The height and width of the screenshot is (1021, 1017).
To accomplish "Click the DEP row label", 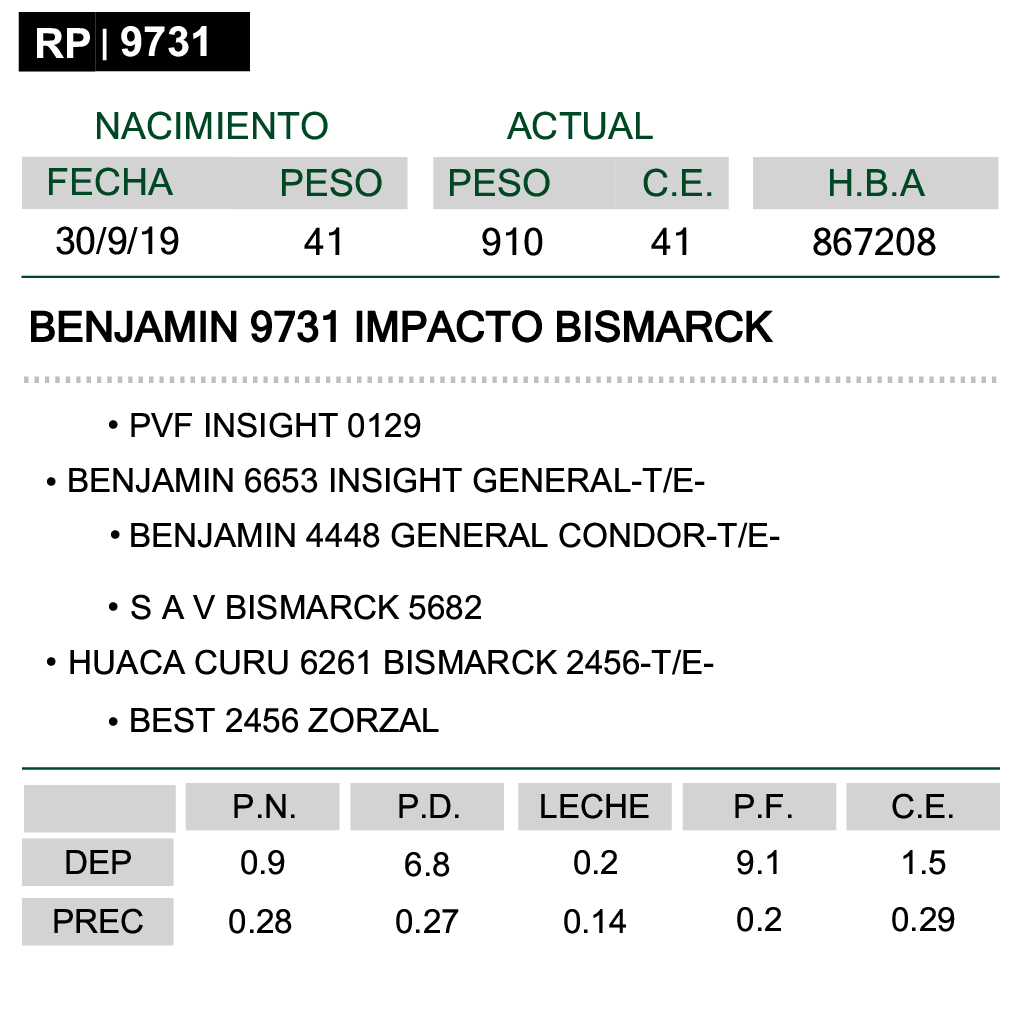I will [x=98, y=862].
